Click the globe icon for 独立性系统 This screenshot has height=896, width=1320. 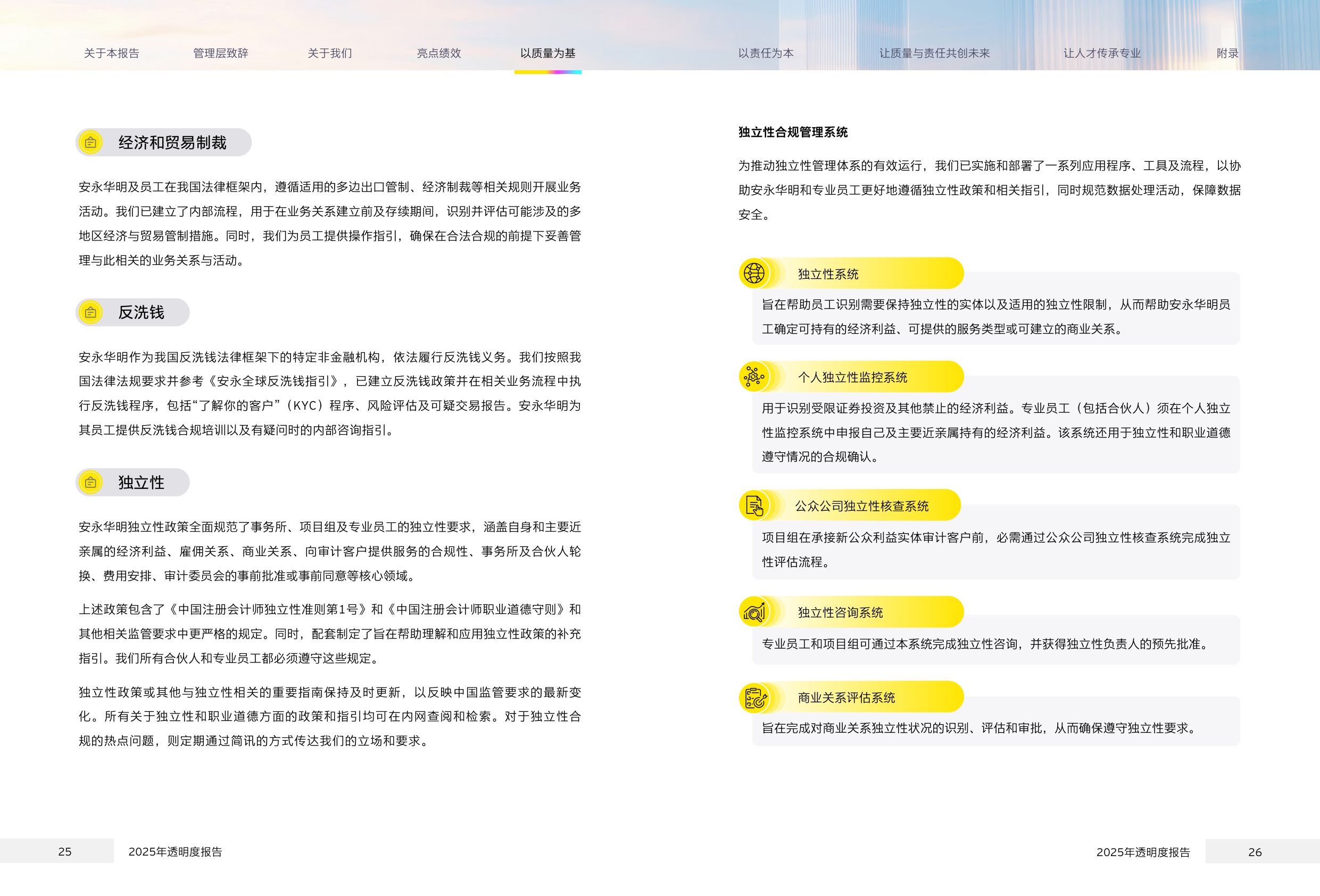pyautogui.click(x=754, y=273)
